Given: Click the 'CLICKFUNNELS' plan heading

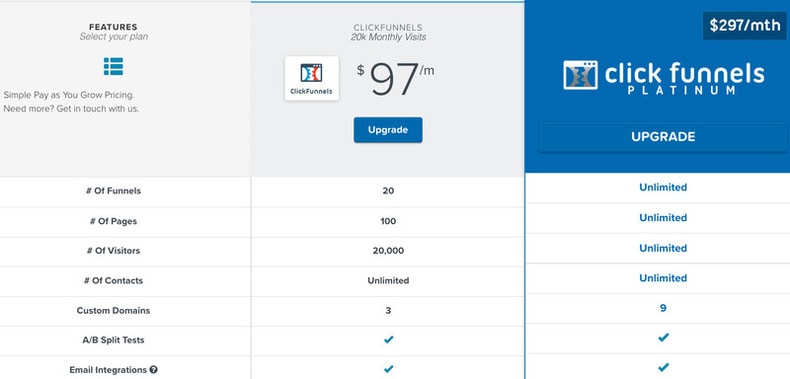Looking at the screenshot, I should coord(388,28).
